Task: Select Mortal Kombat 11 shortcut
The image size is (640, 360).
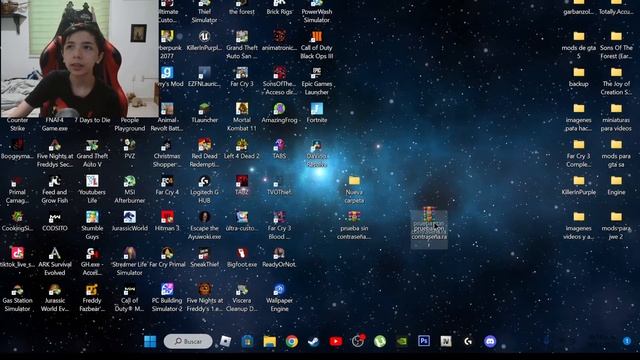Action: (x=242, y=117)
